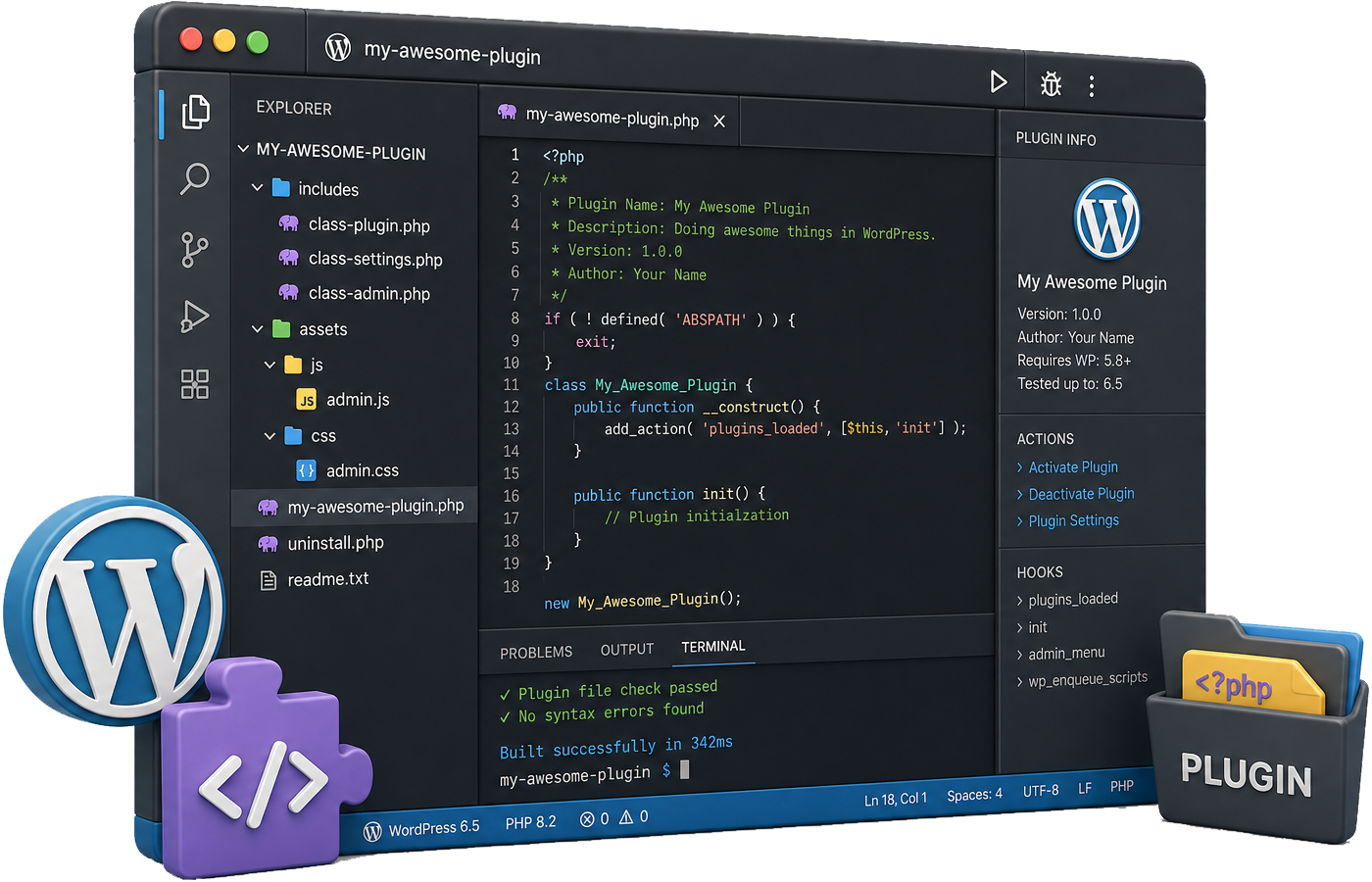Collapse the MY-AWESOME-PLUGIN root chevron
This screenshot has width=1372, height=882.
click(243, 149)
